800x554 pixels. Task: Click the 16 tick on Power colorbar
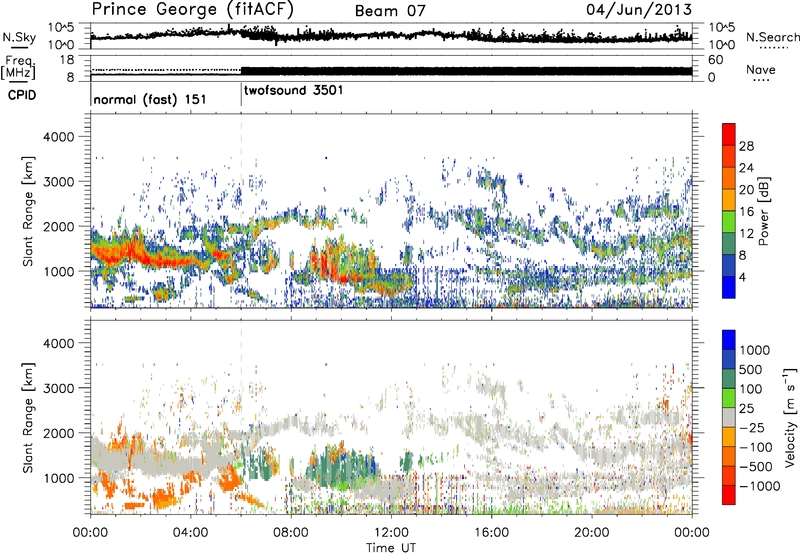click(746, 212)
